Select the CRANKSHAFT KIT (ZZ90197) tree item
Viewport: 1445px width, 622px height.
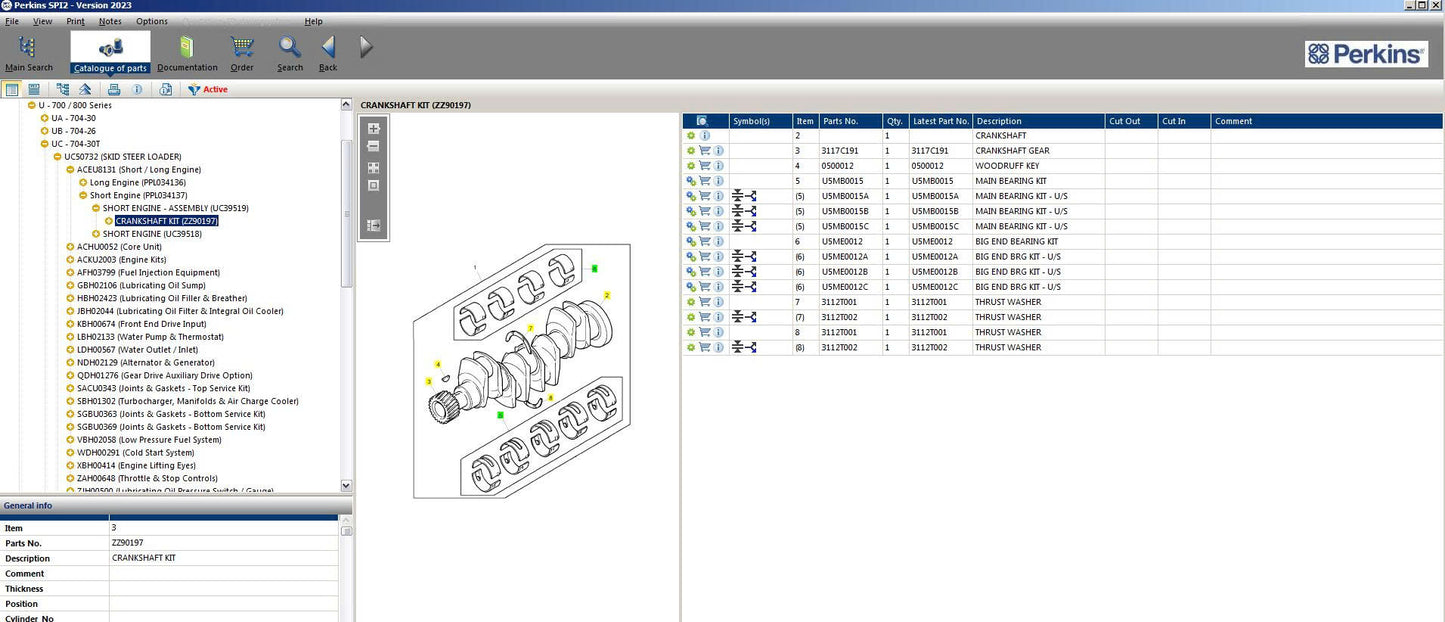pyautogui.click(x=165, y=220)
